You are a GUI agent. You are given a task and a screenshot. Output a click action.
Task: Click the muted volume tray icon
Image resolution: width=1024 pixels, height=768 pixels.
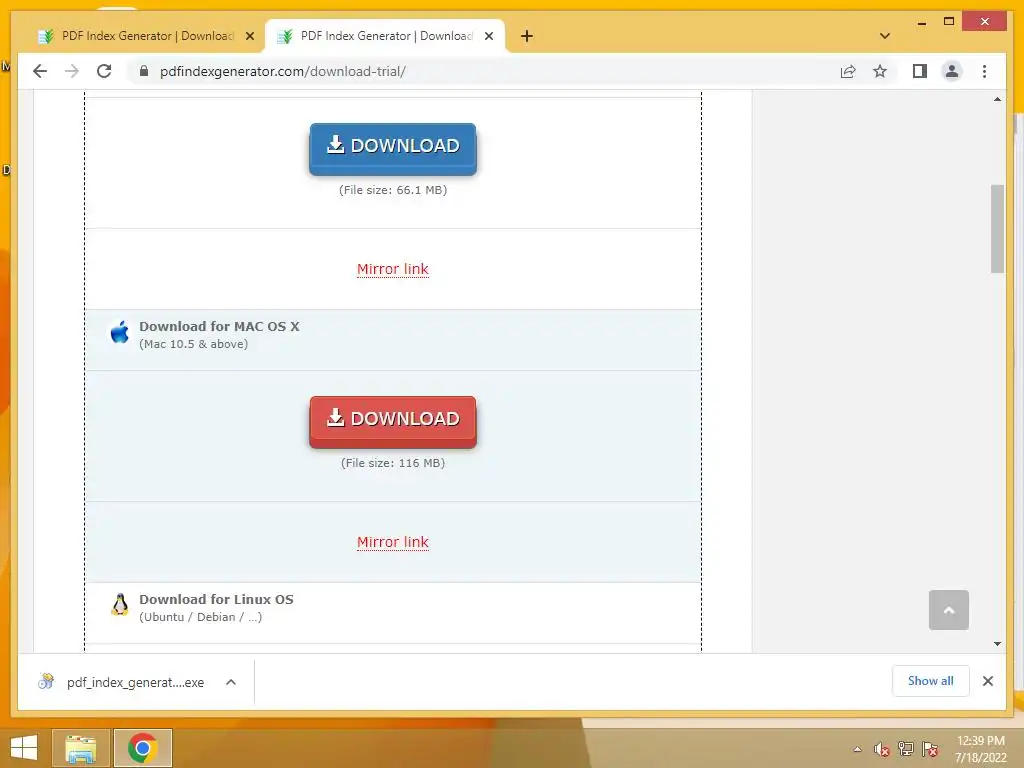[882, 749]
